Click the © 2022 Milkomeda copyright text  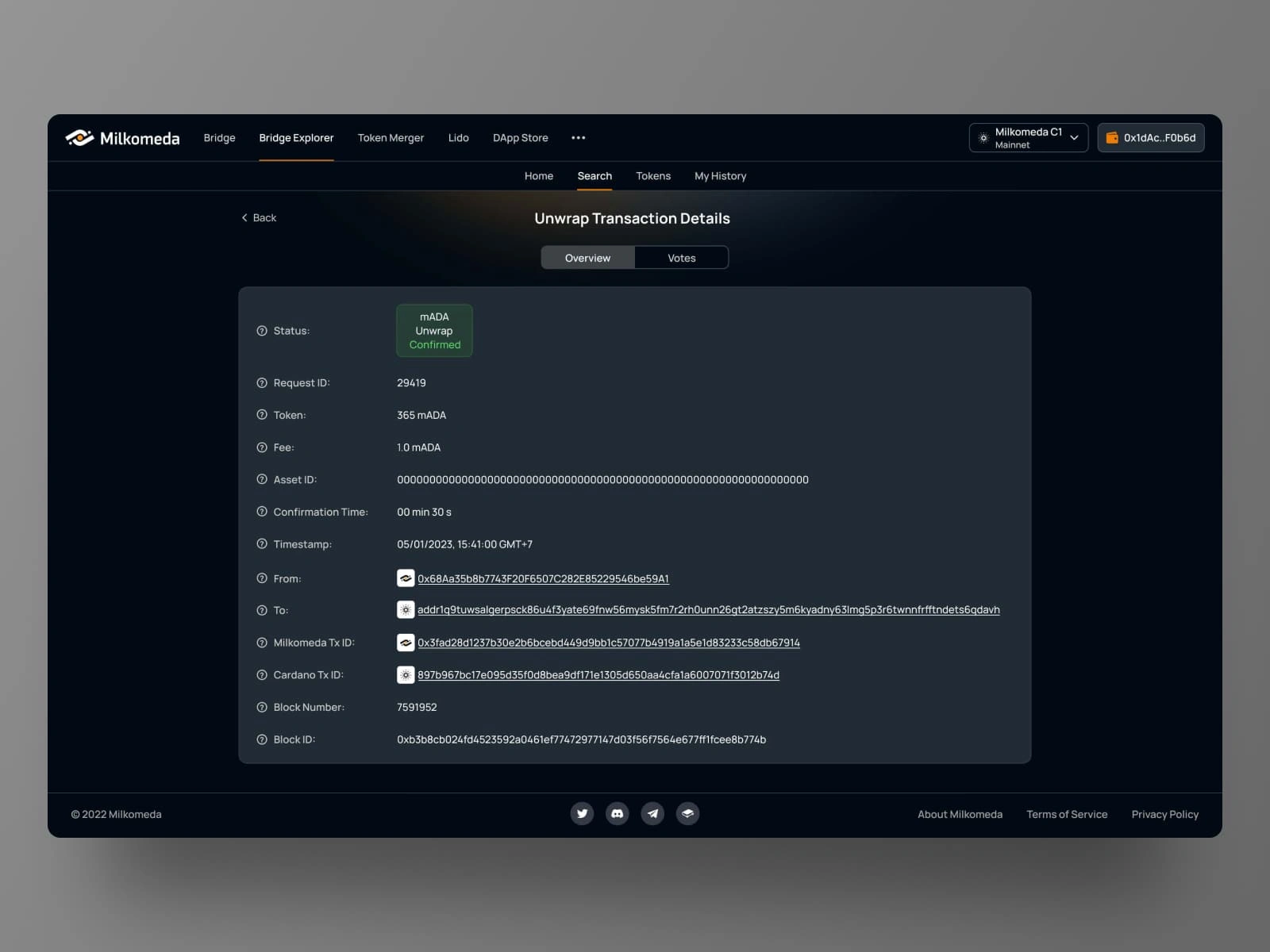click(x=116, y=815)
